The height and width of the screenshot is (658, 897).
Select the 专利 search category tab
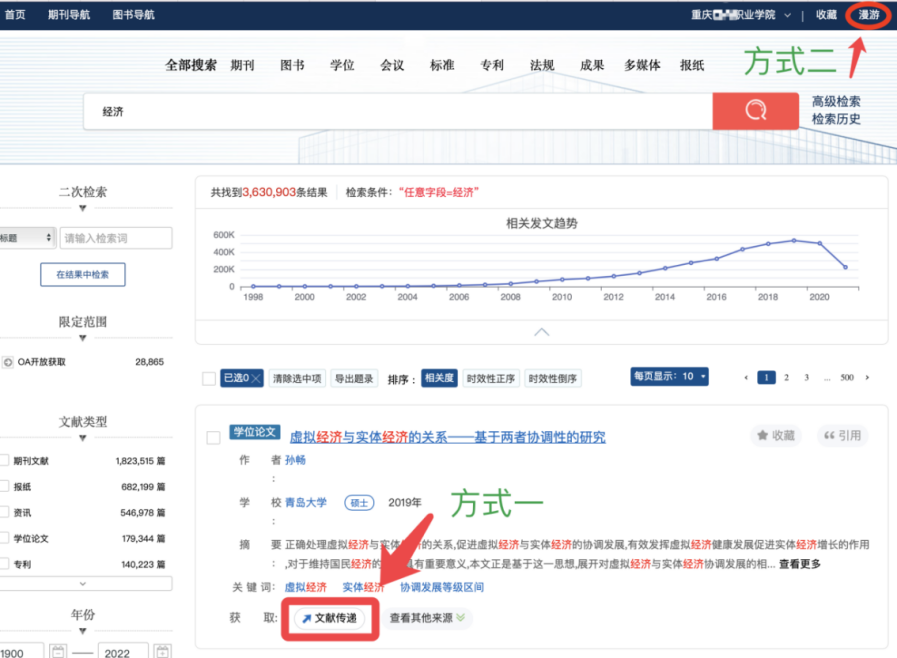(x=492, y=65)
